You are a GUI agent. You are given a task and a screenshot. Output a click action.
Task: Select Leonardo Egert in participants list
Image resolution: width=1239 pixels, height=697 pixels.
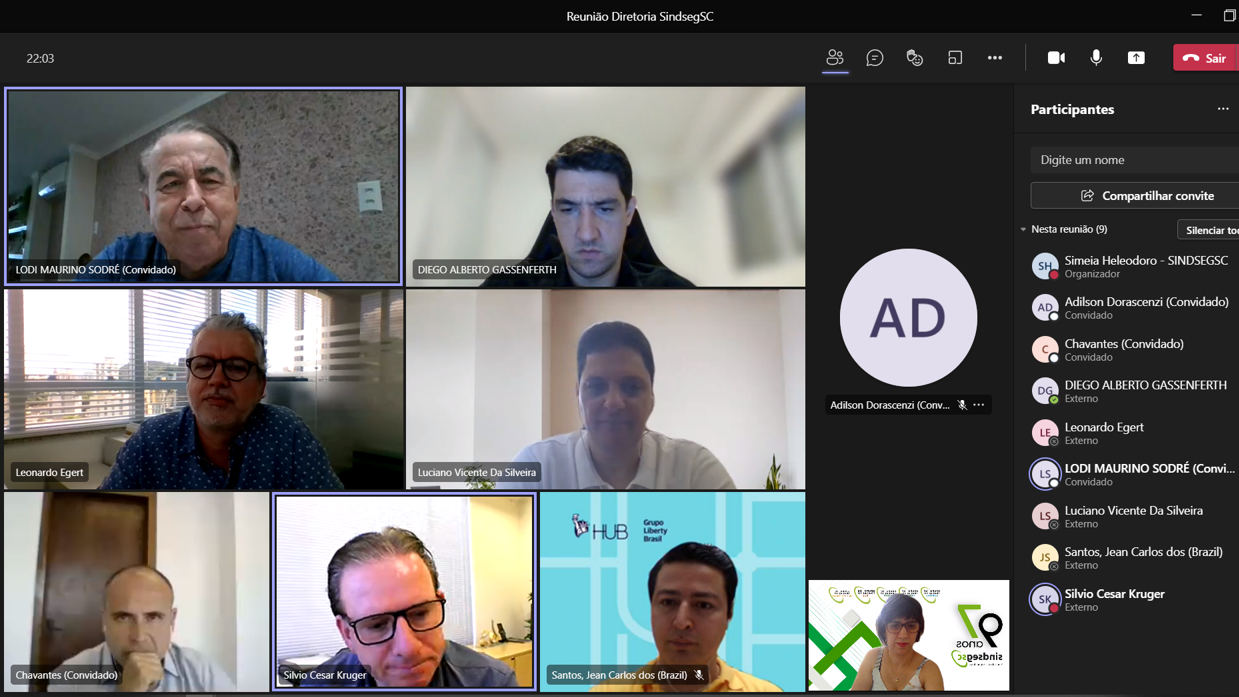point(1104,433)
